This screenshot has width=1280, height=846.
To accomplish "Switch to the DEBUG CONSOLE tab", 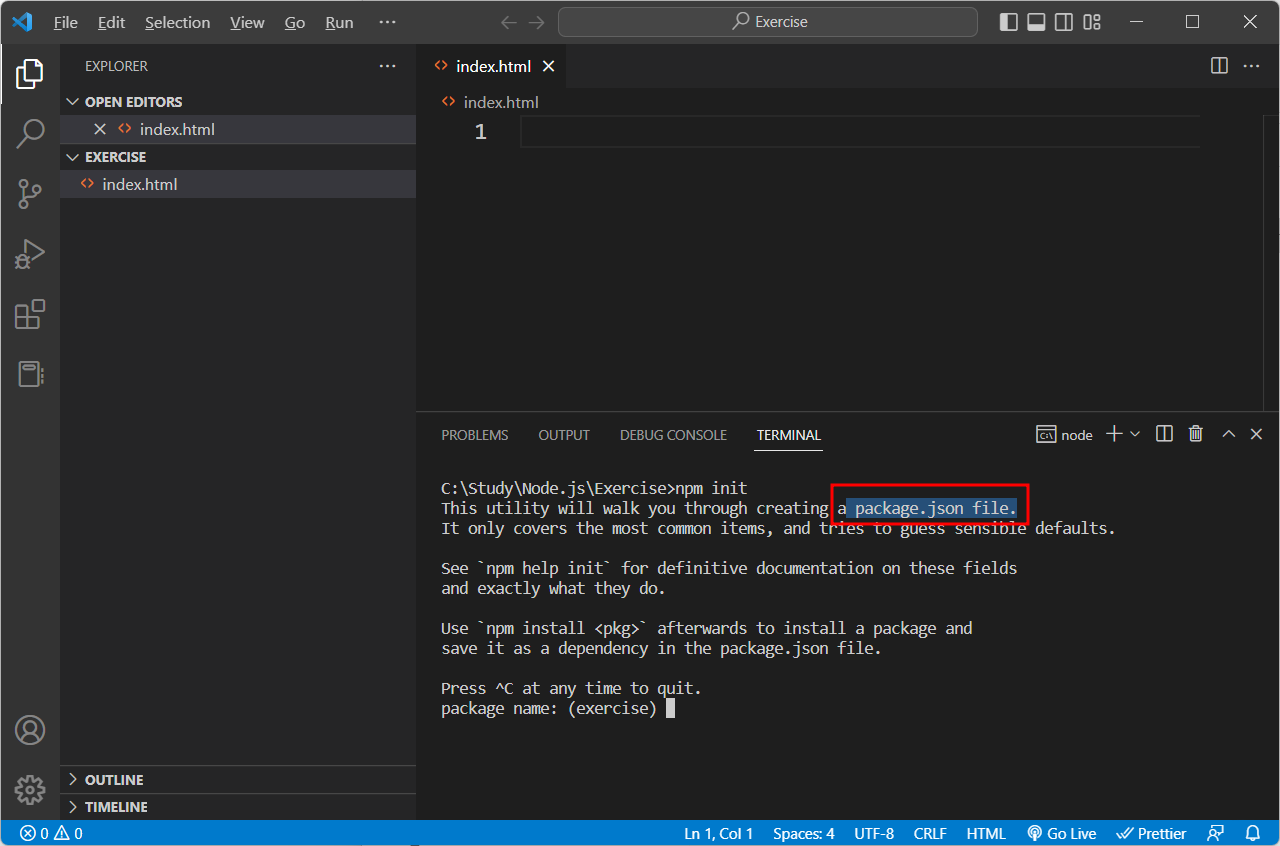I will (x=673, y=435).
